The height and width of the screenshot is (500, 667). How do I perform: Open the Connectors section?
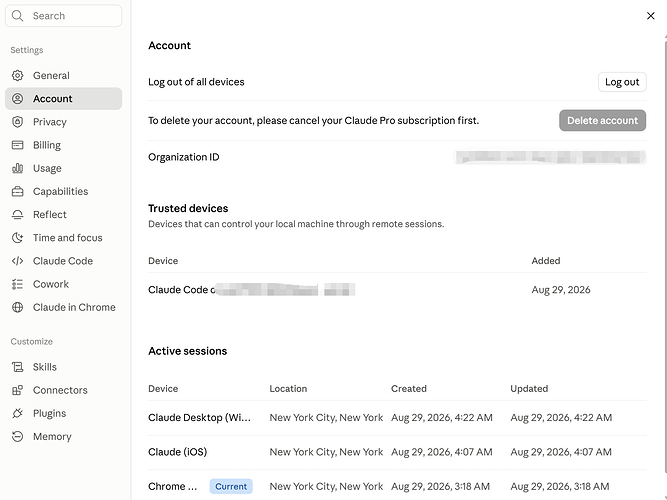coord(63,390)
